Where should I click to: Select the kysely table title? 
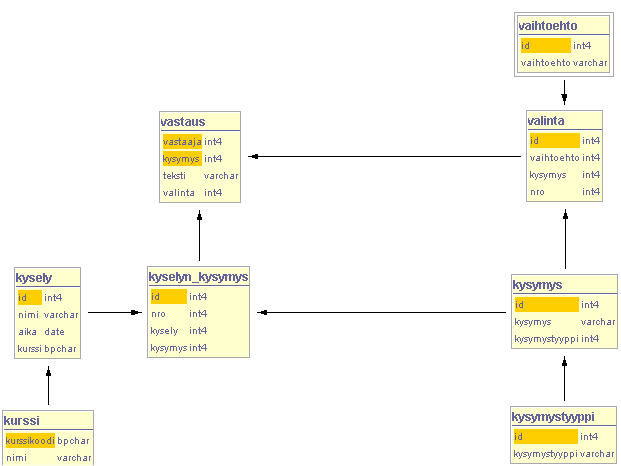pos(34,278)
